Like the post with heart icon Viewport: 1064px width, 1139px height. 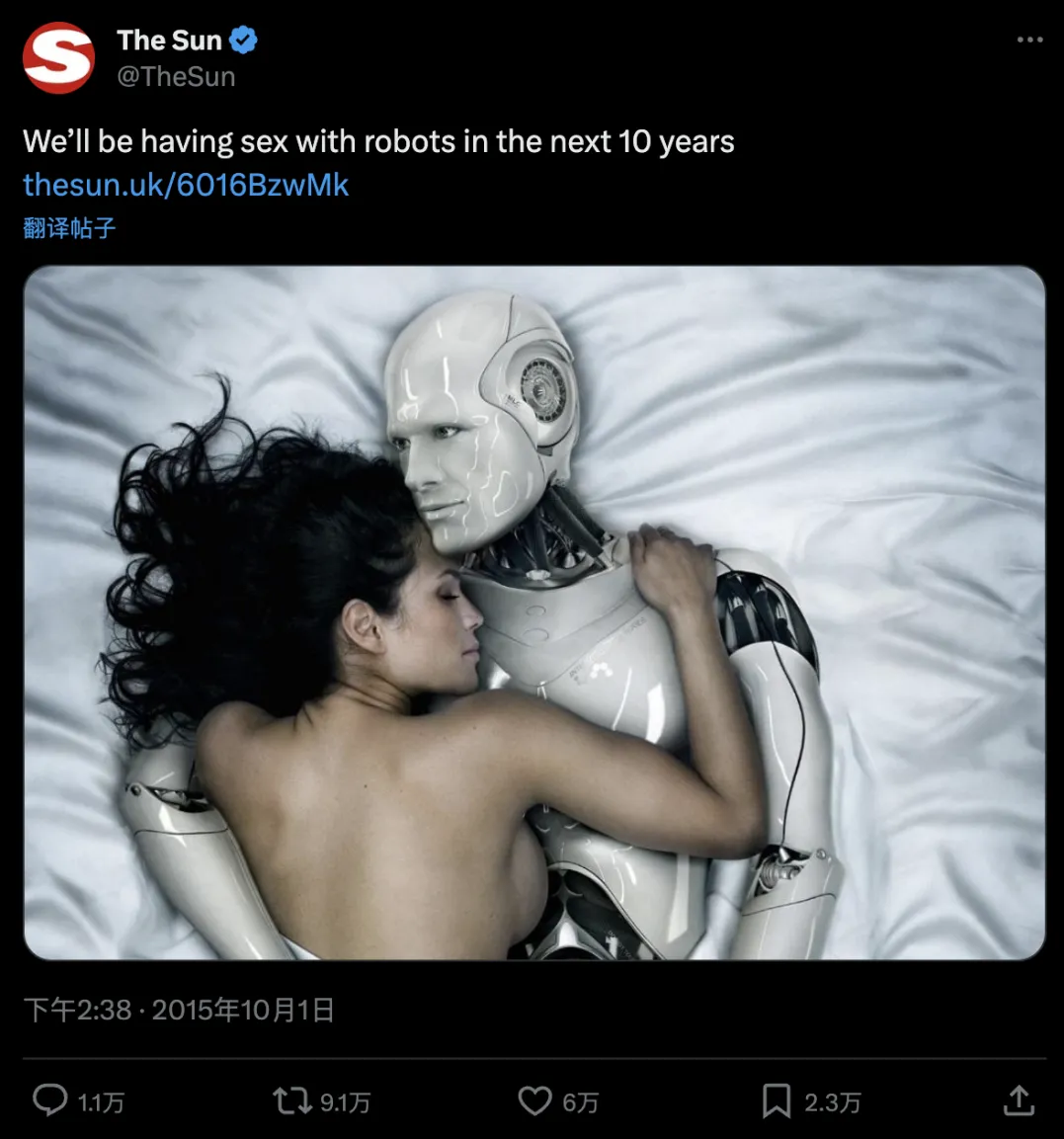pos(535,1100)
